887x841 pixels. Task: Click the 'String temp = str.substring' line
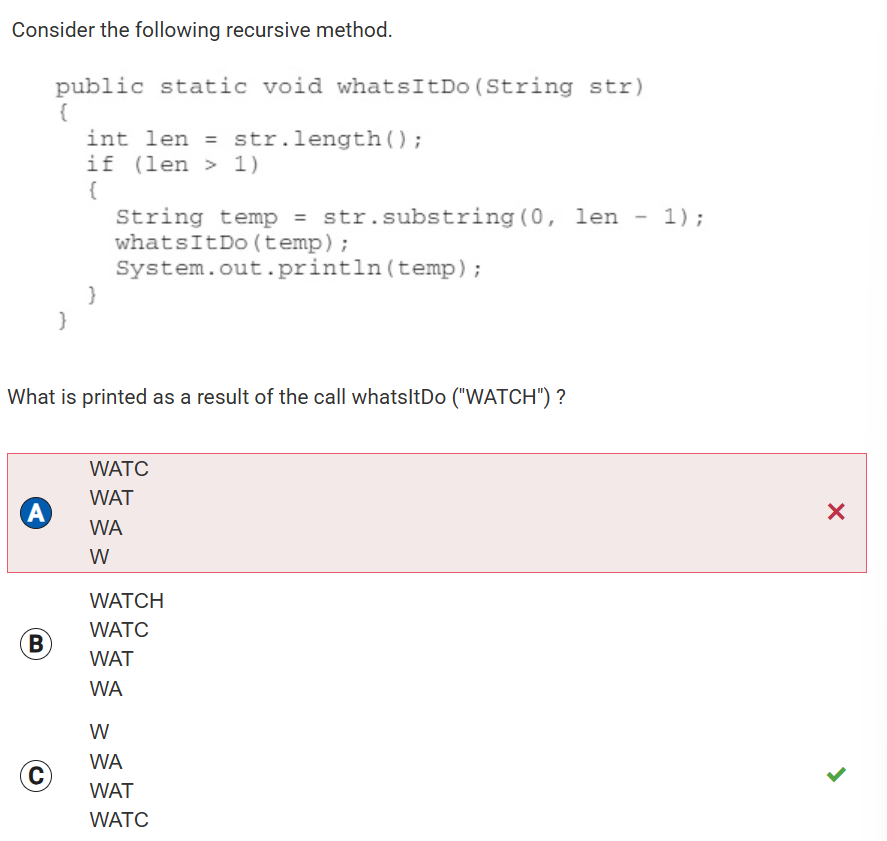click(410, 217)
